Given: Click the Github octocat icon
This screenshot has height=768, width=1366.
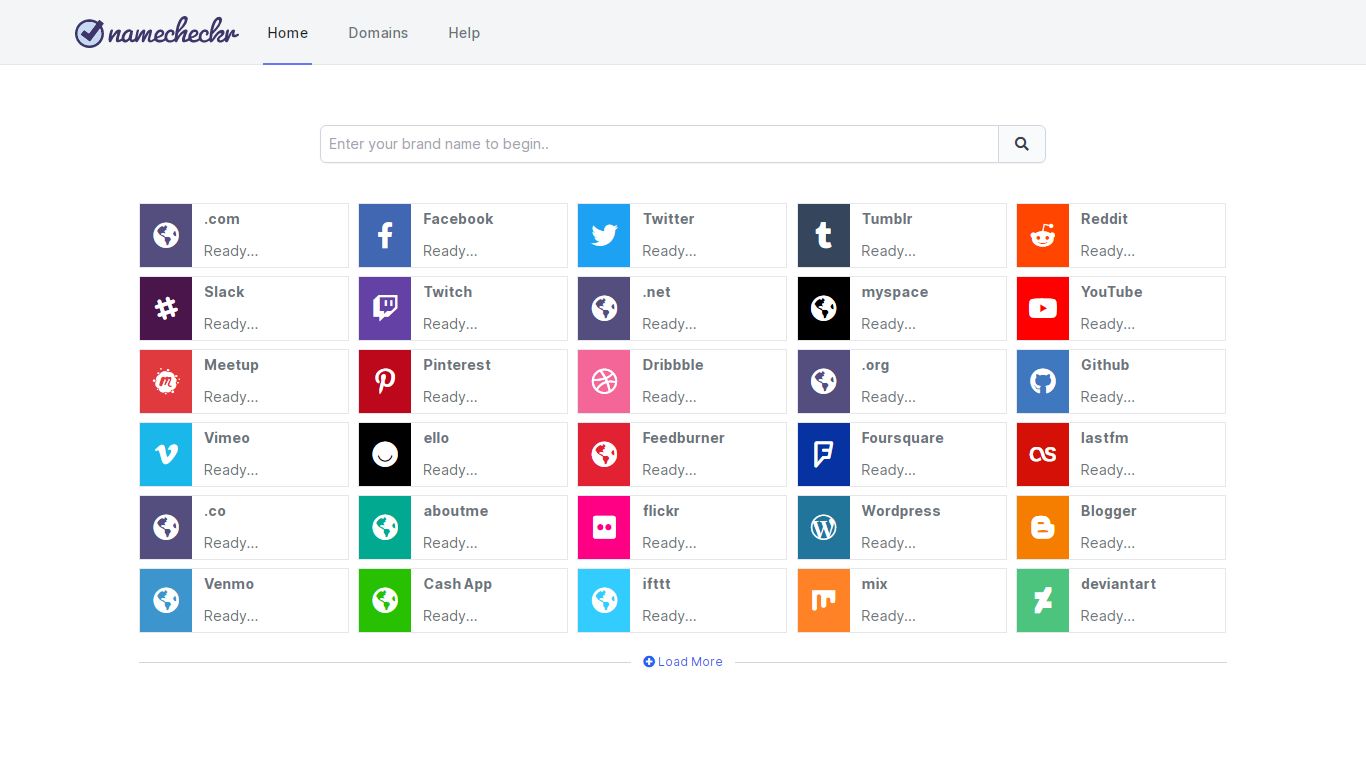Looking at the screenshot, I should coord(1043,382).
